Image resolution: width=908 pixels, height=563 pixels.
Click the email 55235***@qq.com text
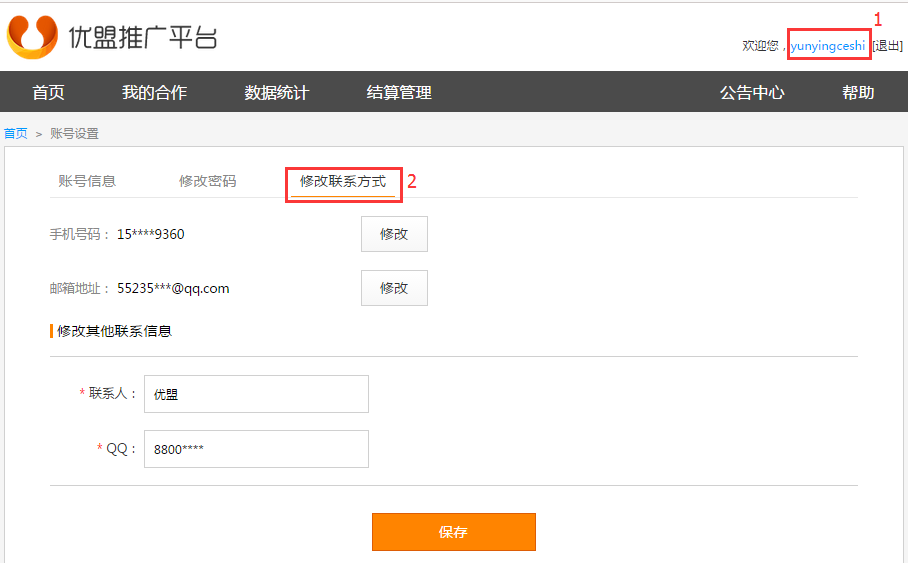pos(173,288)
